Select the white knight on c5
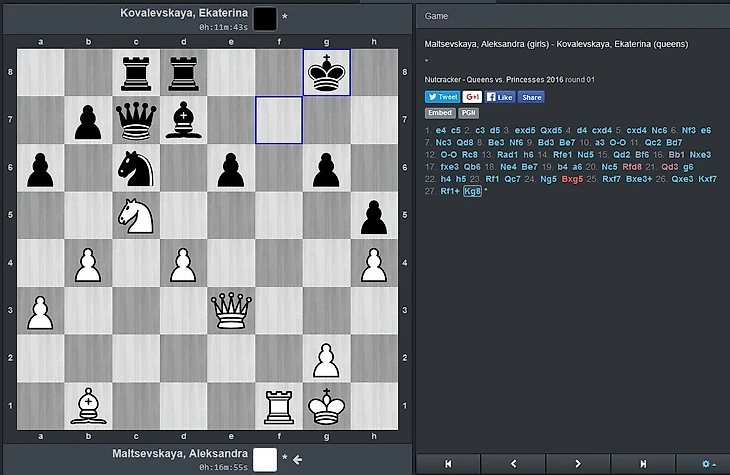Viewport: 730px width, 475px height. click(135, 216)
